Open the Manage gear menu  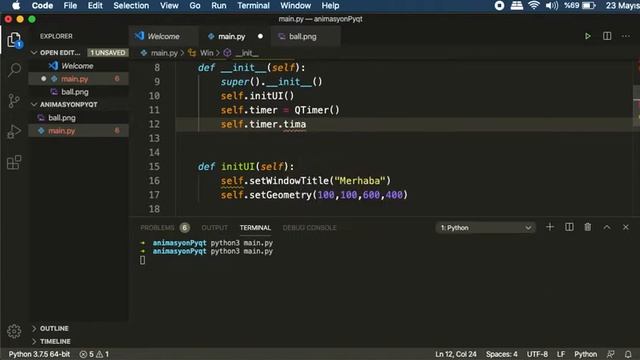click(14, 331)
